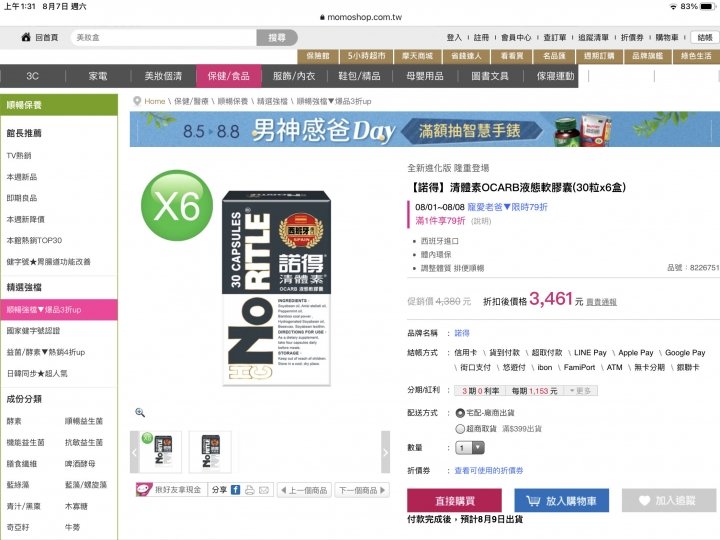The height and width of the screenshot is (540, 720).
Task: Click the 順暢保養 breadcrumb link
Action: pos(232,101)
